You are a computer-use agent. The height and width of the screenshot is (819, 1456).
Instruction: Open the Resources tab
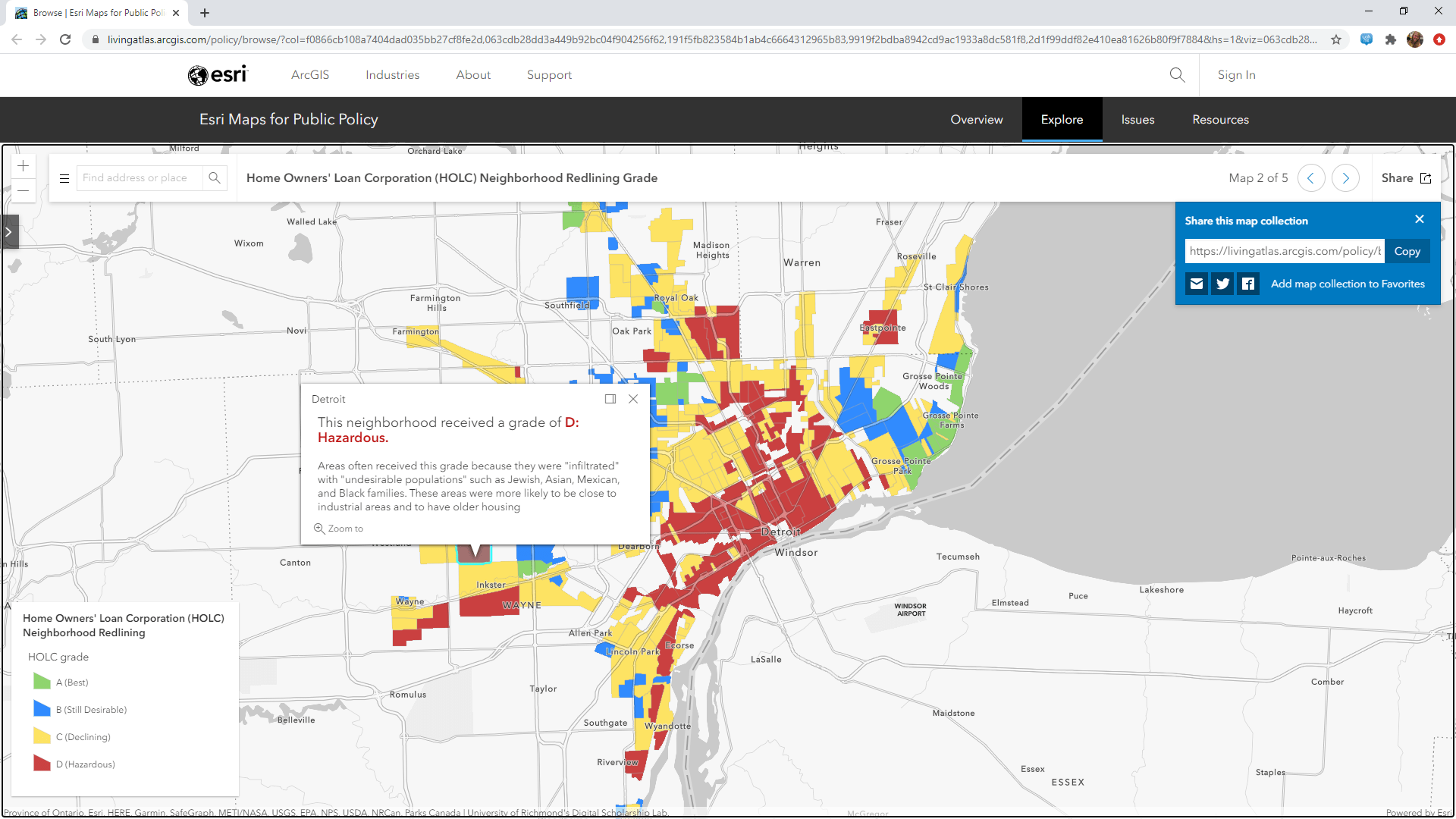[x=1220, y=120]
